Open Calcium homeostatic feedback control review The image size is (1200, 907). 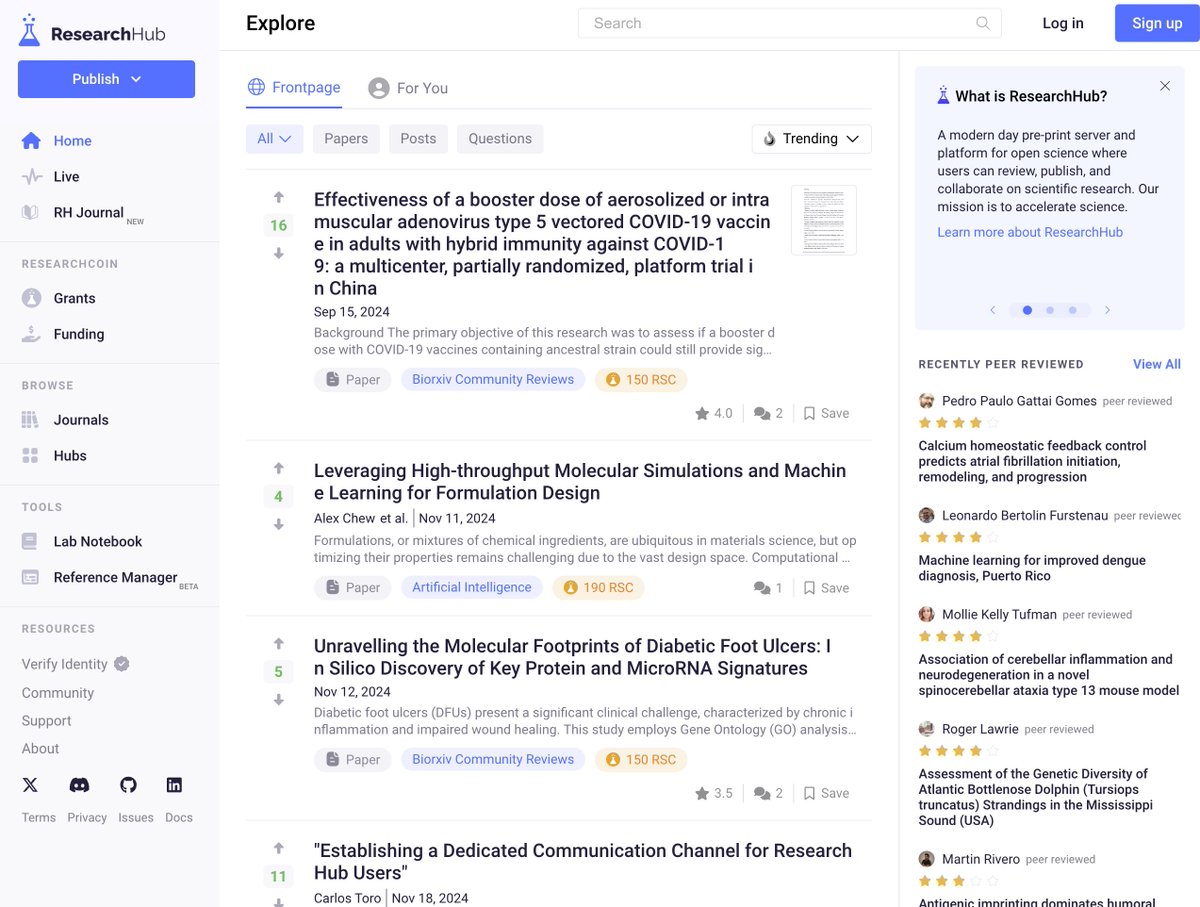1033,462
